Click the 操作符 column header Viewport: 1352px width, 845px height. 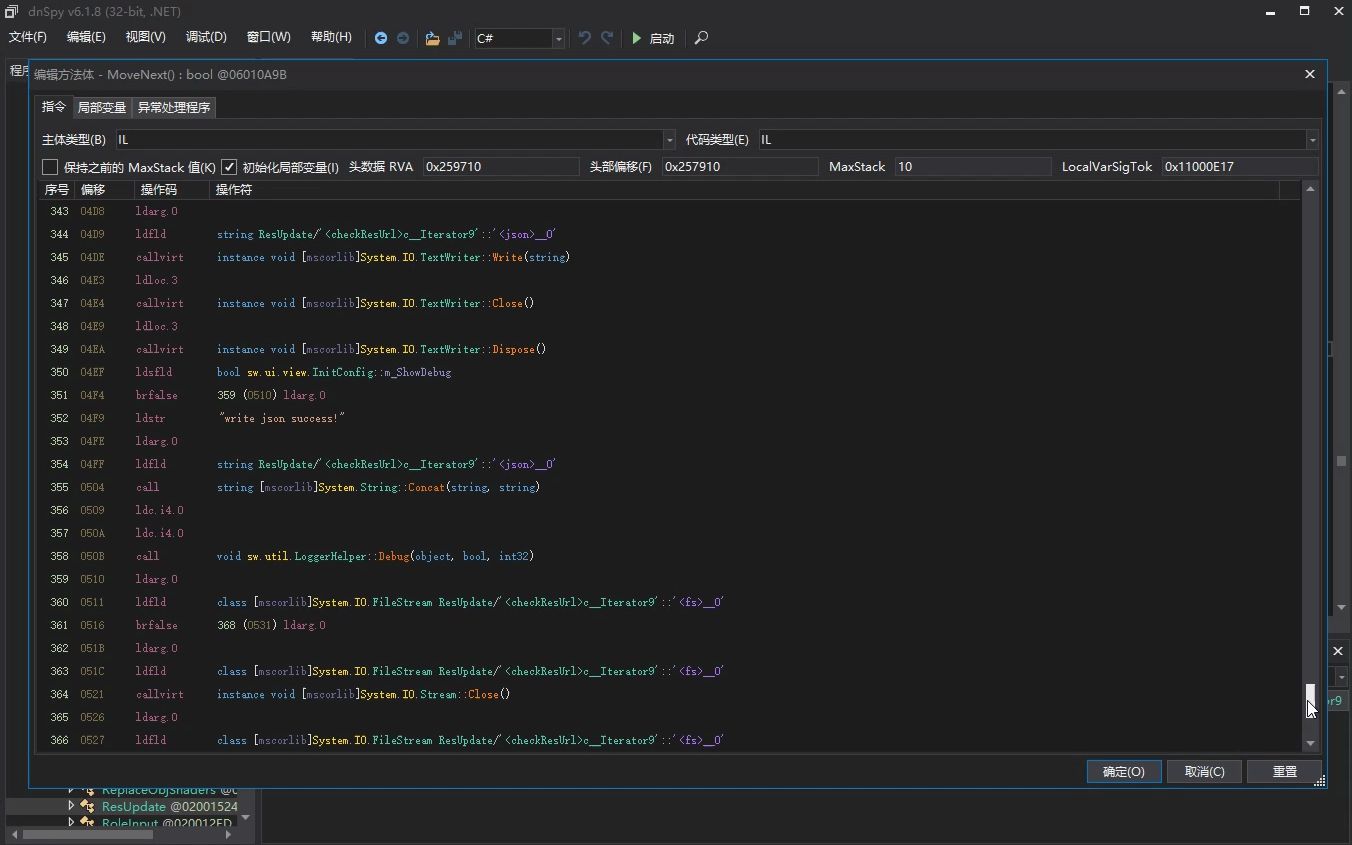tap(745, 189)
